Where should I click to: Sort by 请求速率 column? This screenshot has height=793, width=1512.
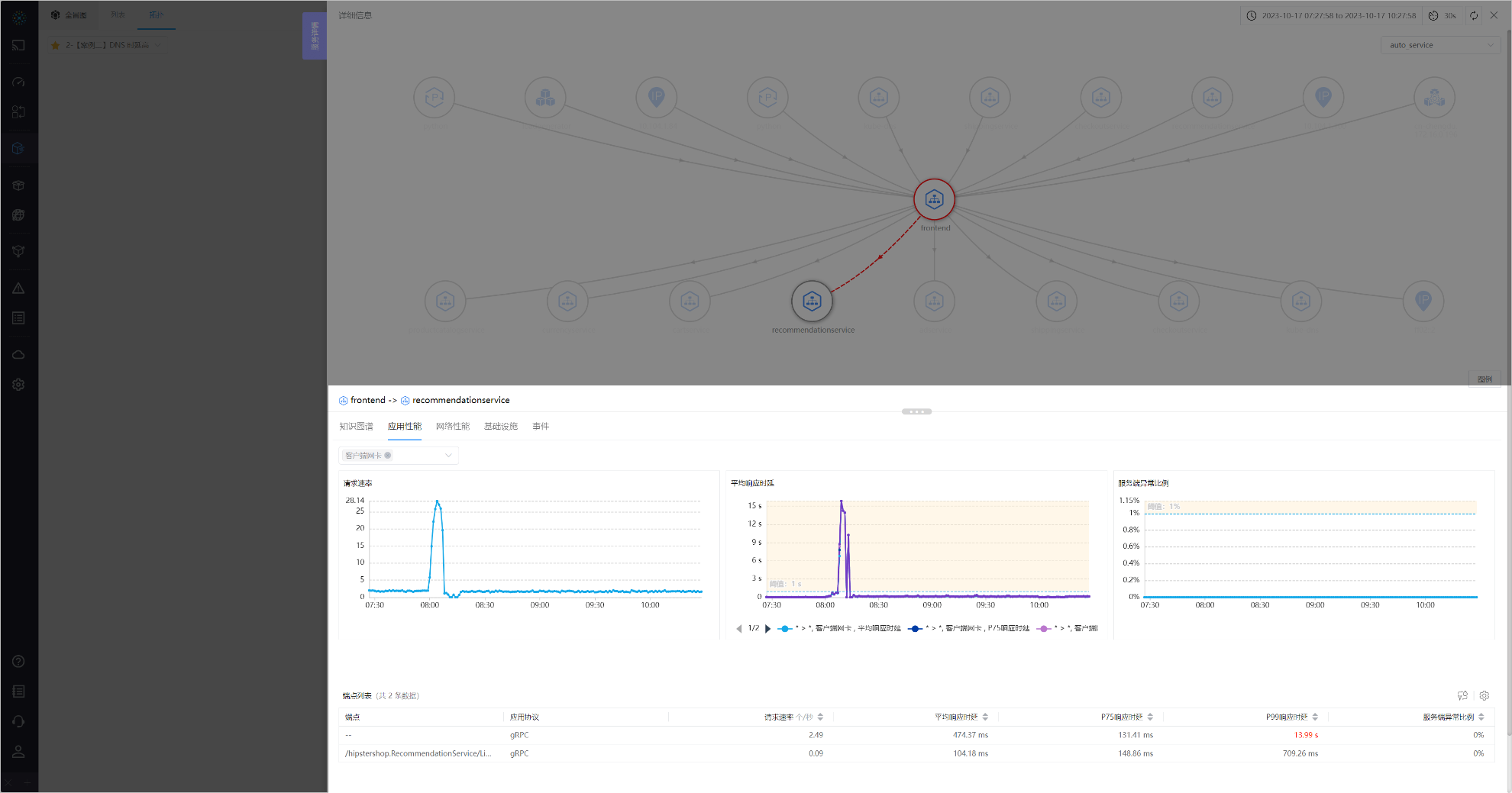click(x=820, y=717)
